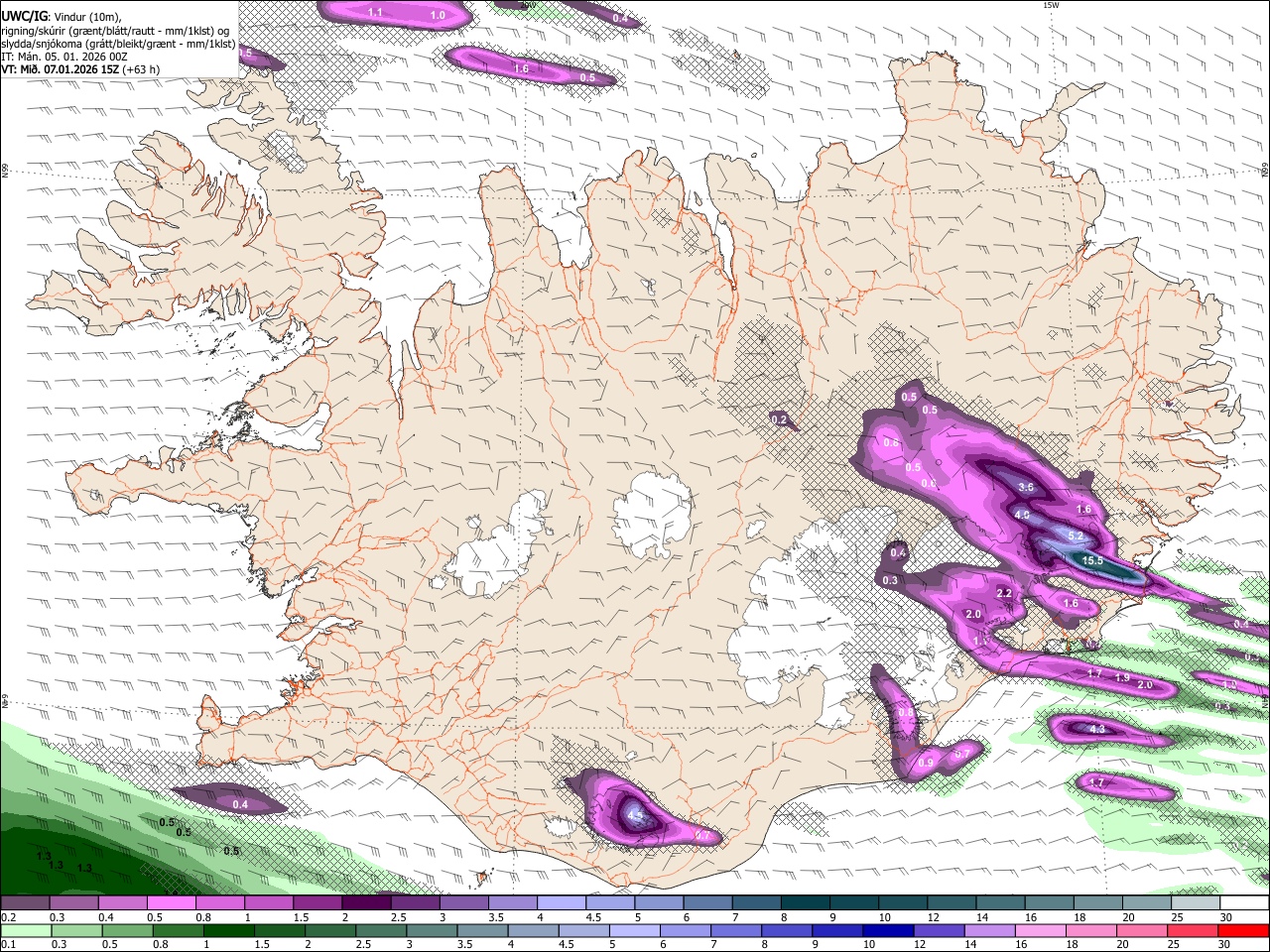Select the 0.9 value near the south coast

coord(926,763)
